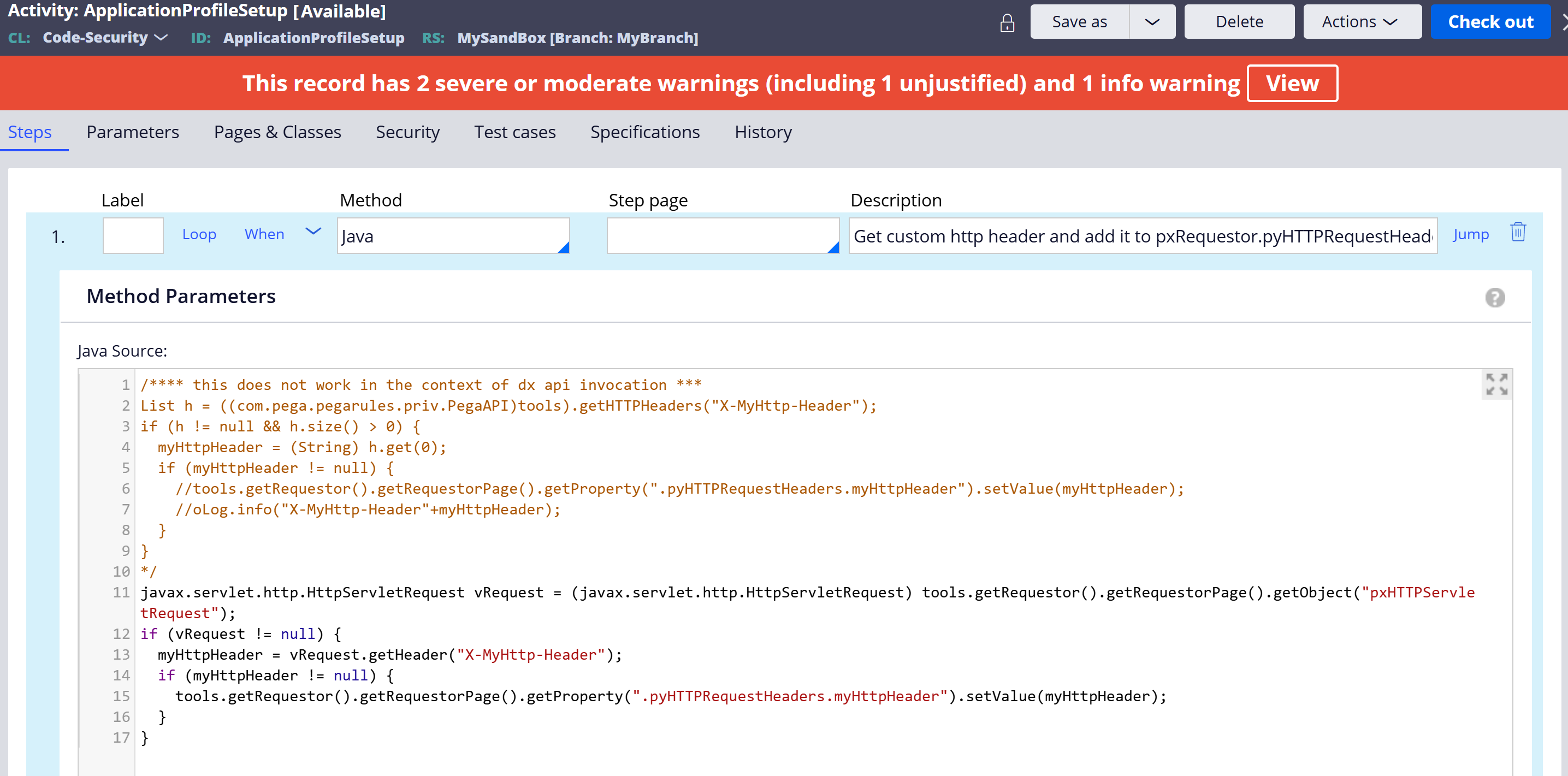The height and width of the screenshot is (776, 1568).
Task: Open Method Parameters help icon
Action: [1495, 298]
